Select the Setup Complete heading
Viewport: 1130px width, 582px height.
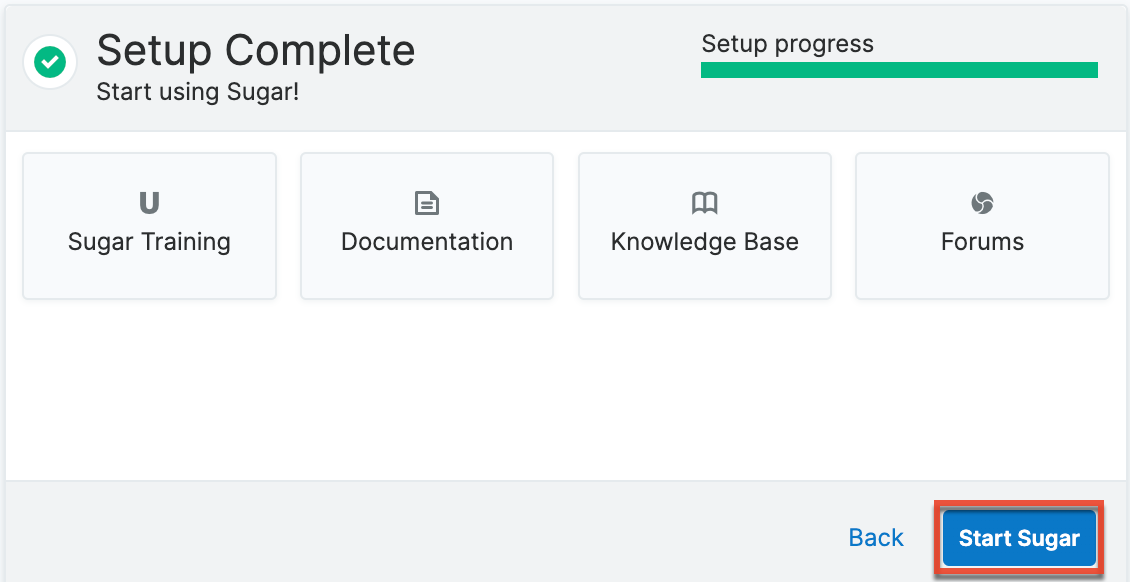(x=255, y=50)
